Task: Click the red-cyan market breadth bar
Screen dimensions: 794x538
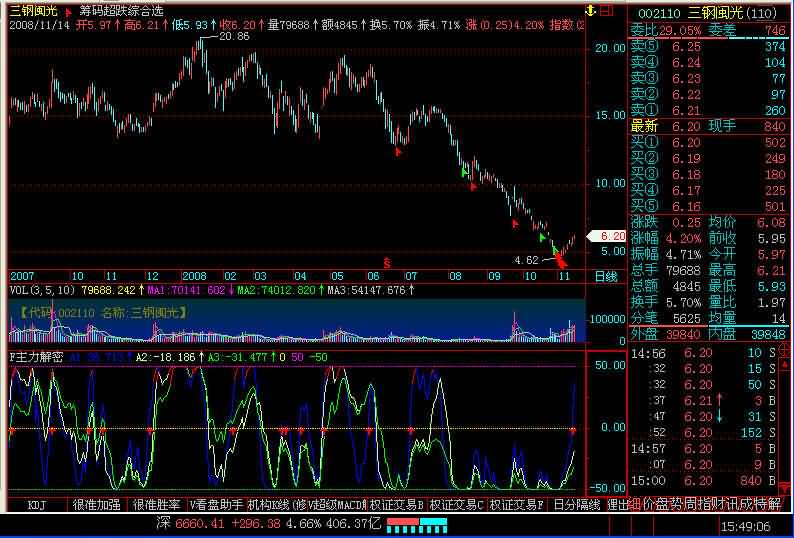Action: click(416, 523)
